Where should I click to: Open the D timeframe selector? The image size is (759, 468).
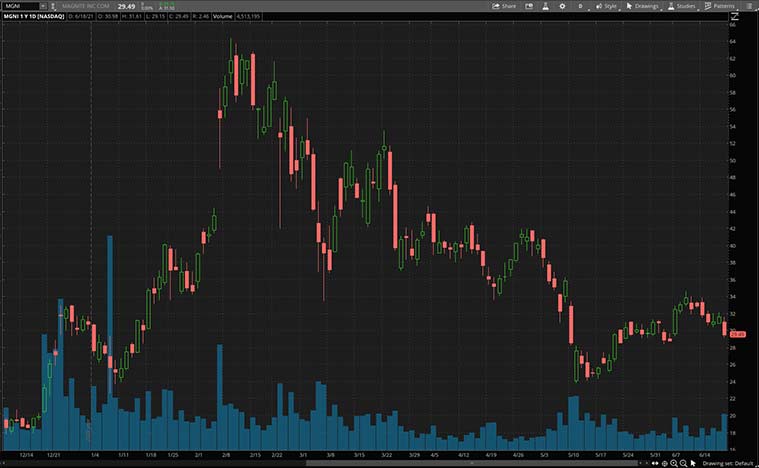coord(580,6)
